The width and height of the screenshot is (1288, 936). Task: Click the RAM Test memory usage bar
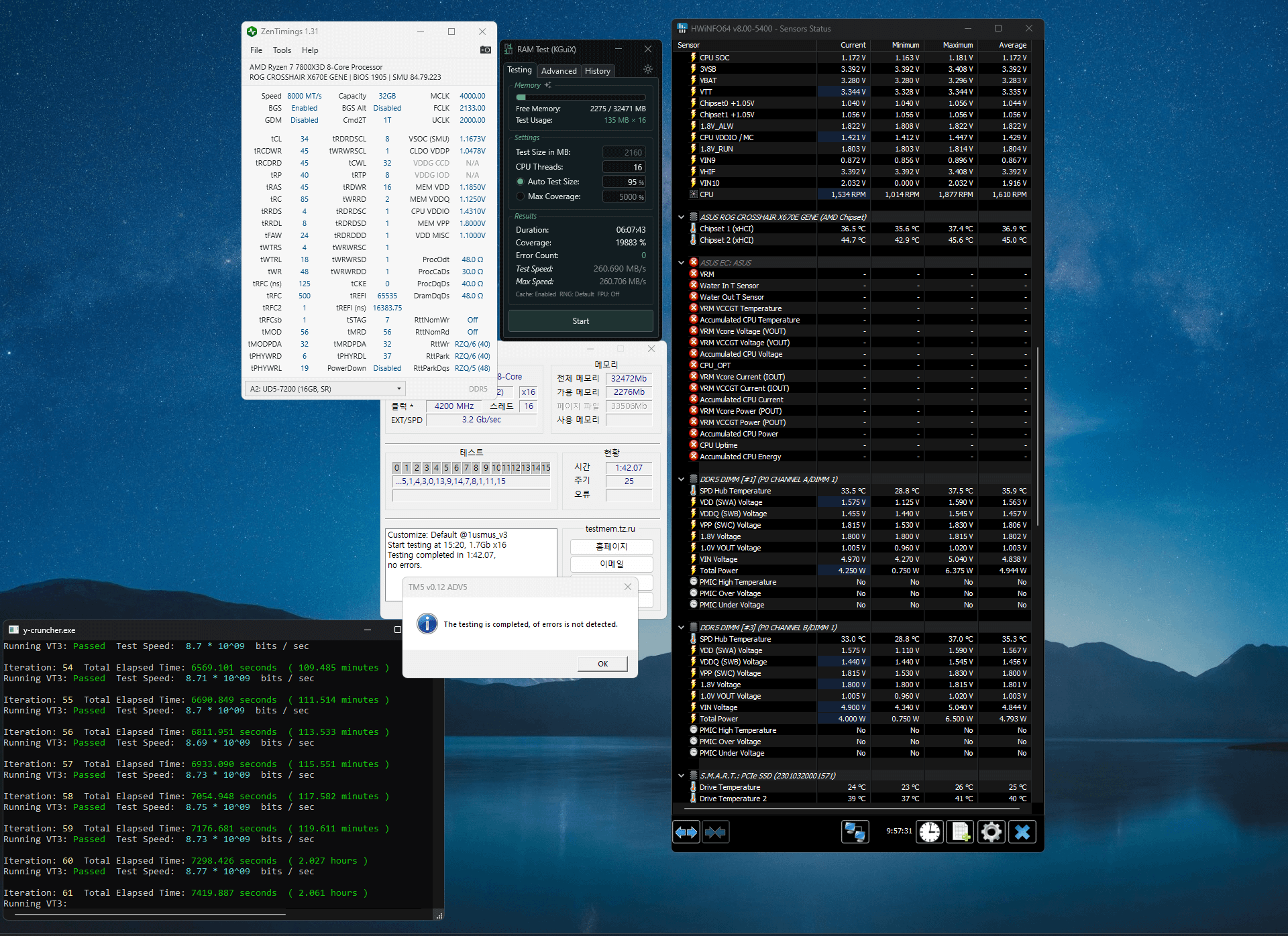click(581, 97)
